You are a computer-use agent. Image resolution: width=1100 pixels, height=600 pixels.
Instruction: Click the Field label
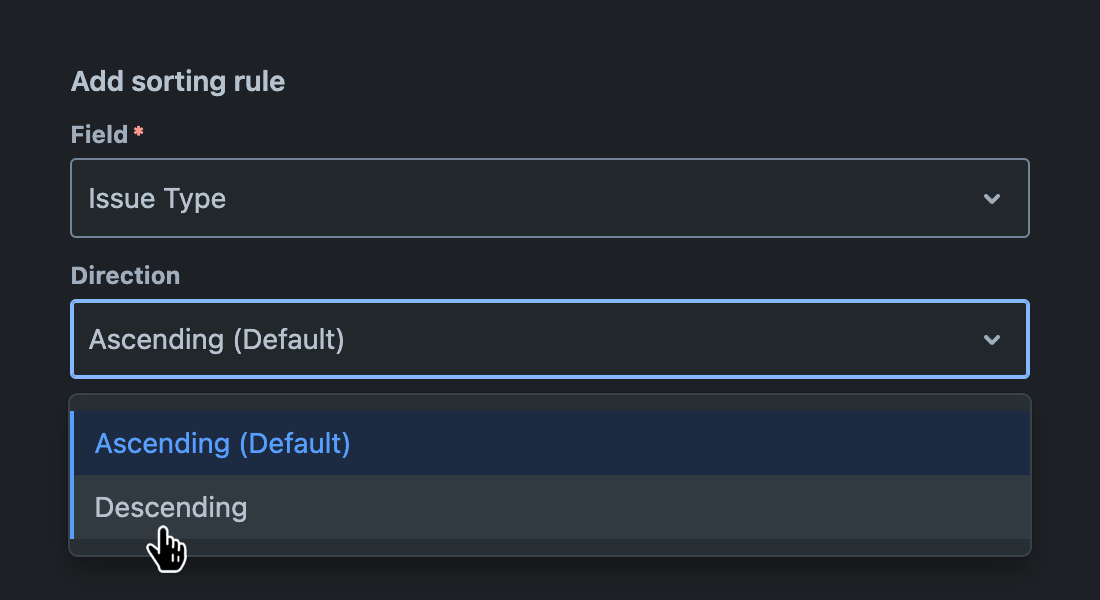[97, 133]
